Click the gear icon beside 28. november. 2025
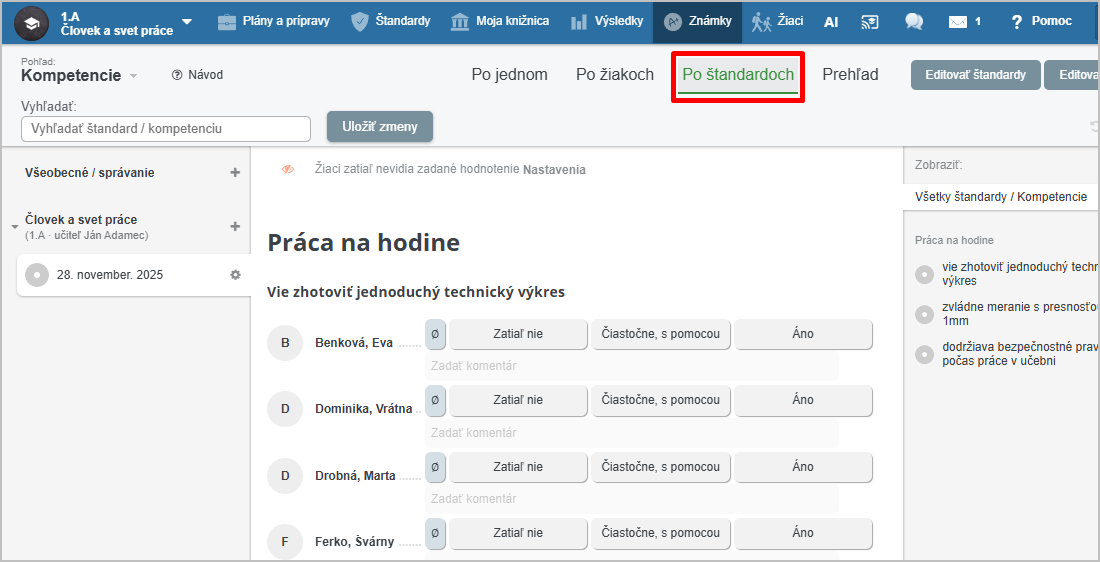The image size is (1100, 562). click(236, 275)
